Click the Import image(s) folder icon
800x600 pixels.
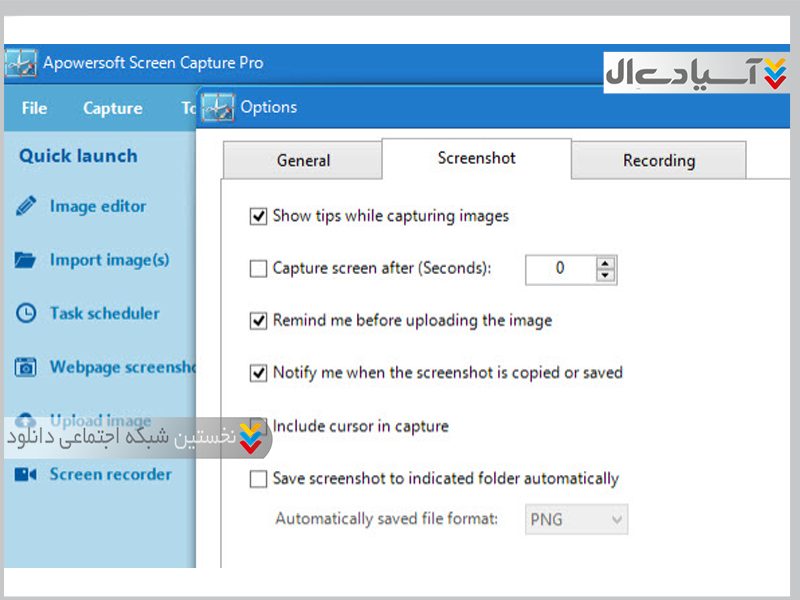26,261
